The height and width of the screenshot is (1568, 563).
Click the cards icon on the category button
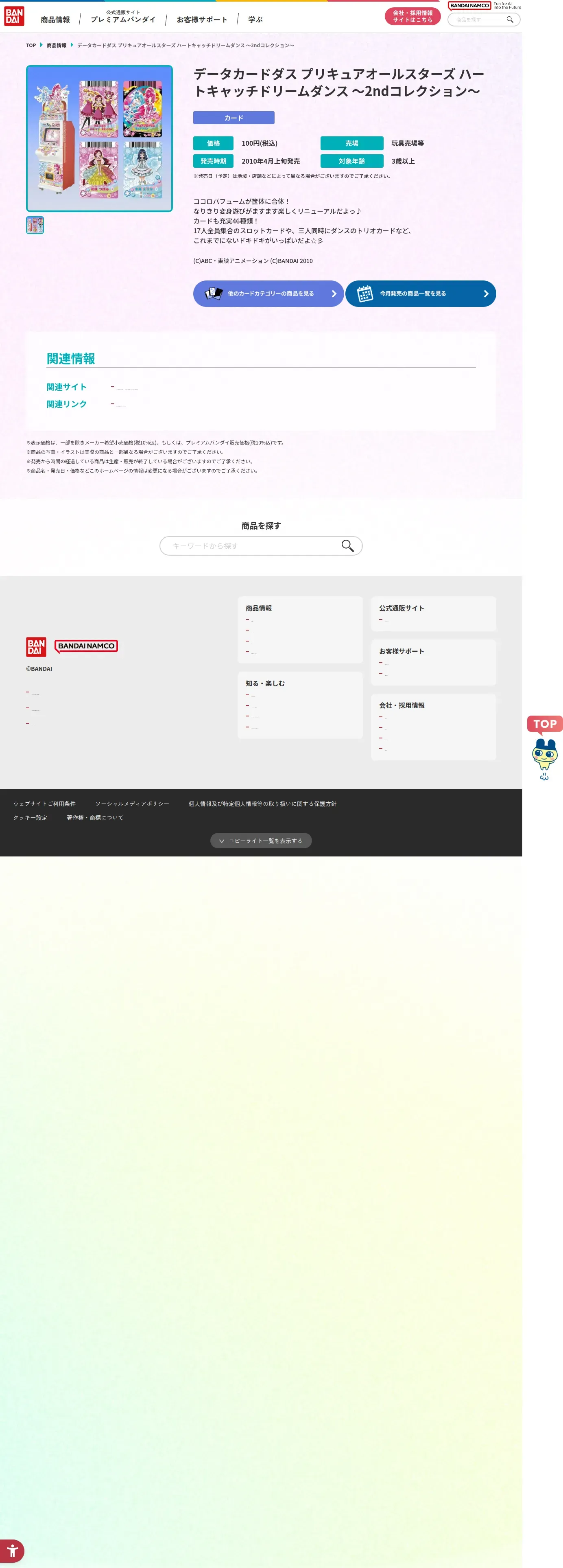pyautogui.click(x=214, y=293)
